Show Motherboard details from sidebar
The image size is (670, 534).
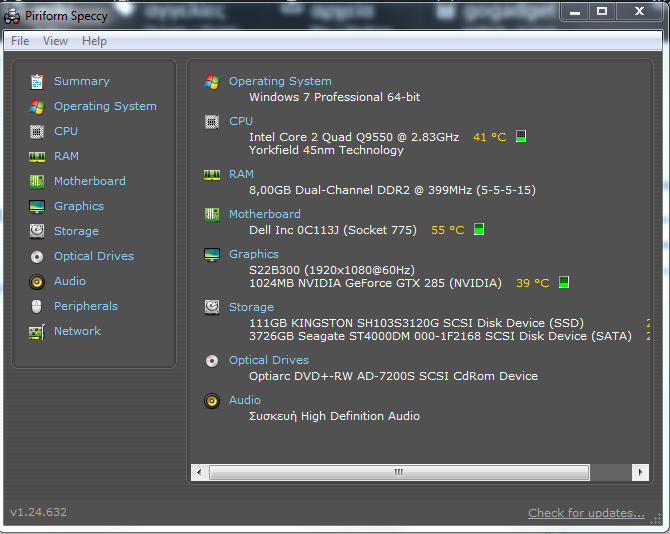pyautogui.click(x=90, y=181)
